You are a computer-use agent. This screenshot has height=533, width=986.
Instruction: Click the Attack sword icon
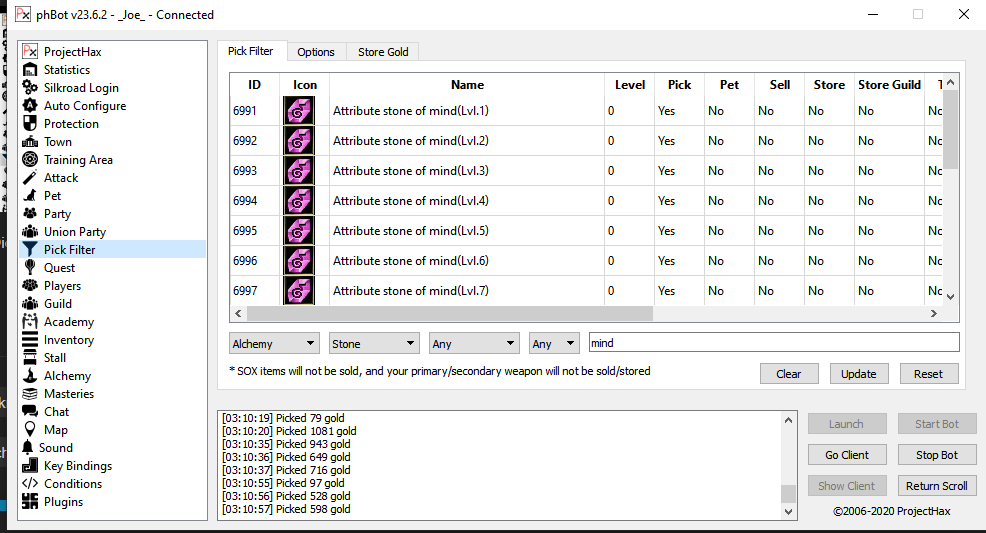pyautogui.click(x=30, y=178)
